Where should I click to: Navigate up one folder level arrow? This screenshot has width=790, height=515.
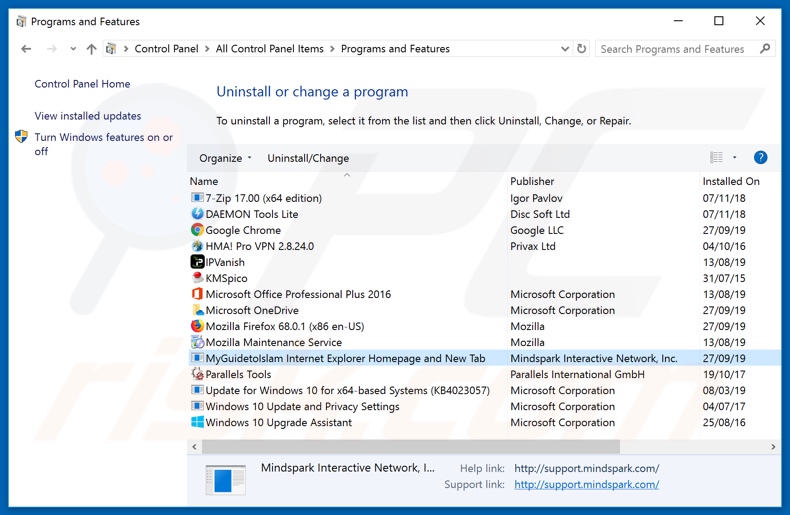pyautogui.click(x=91, y=49)
